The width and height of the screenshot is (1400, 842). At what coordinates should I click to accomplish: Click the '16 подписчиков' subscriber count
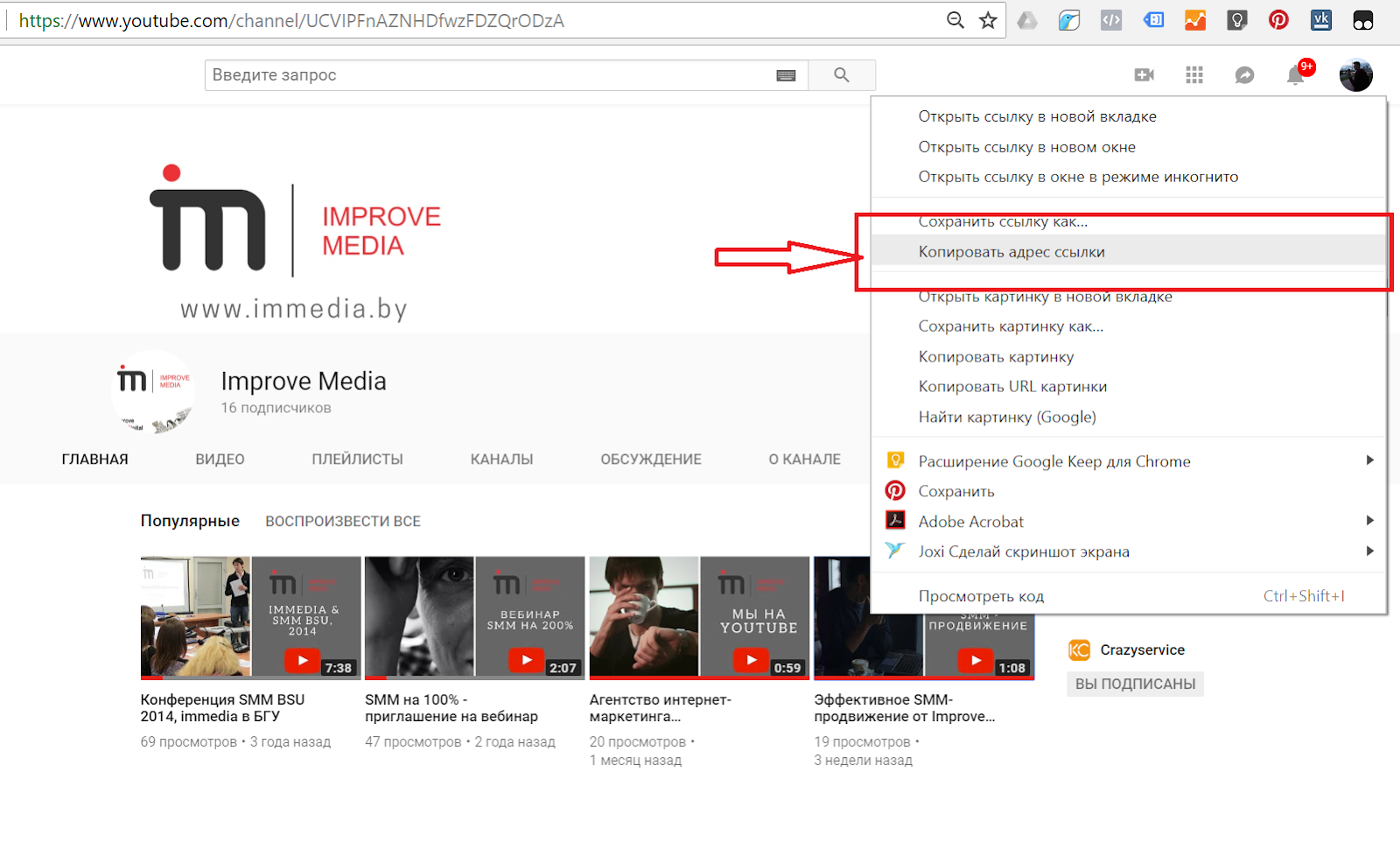coord(276,408)
